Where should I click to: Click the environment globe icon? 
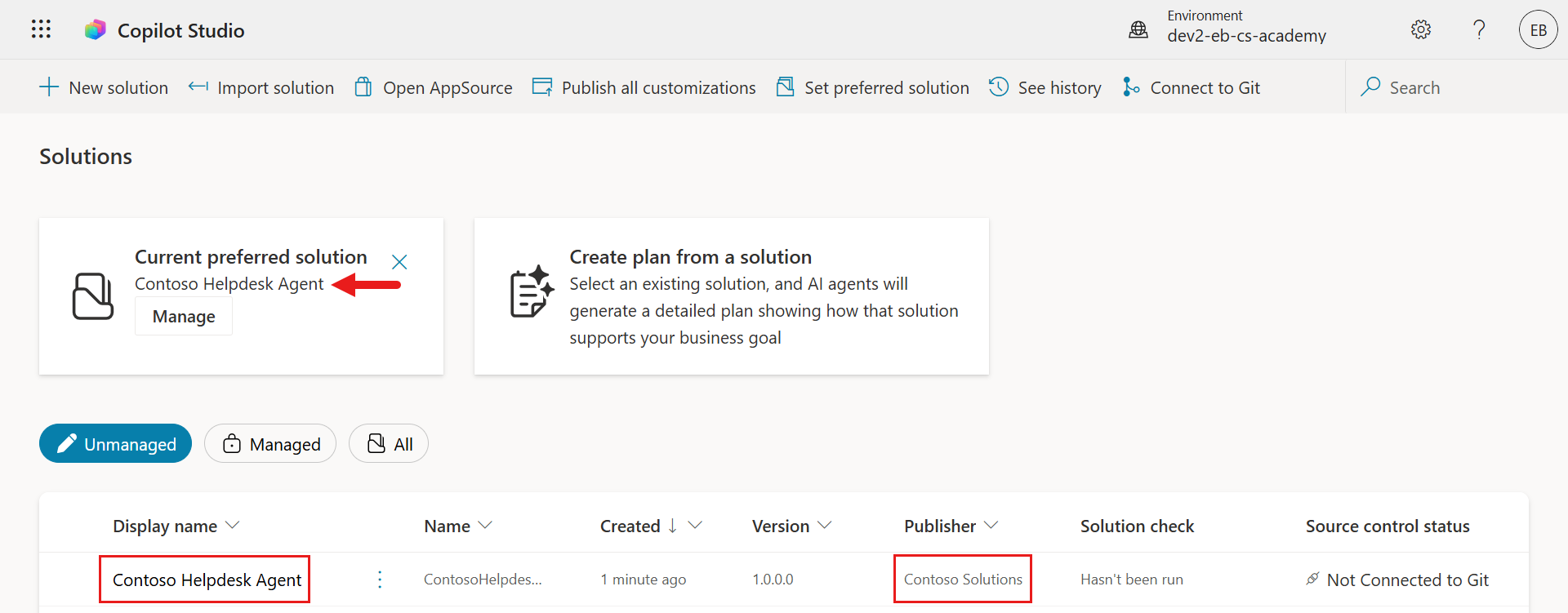coord(1138,30)
